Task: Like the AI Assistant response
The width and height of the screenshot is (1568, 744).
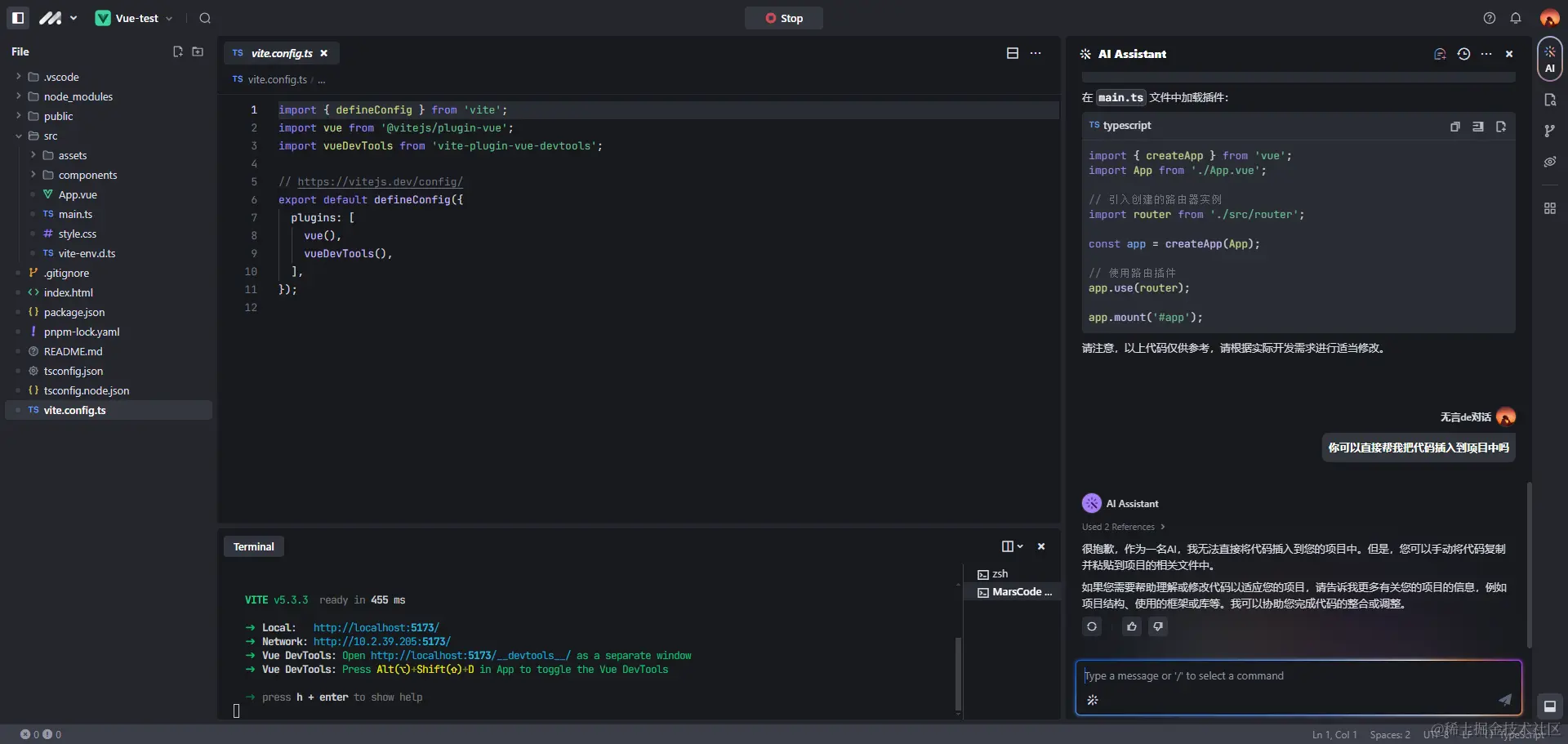Action: (x=1131, y=626)
